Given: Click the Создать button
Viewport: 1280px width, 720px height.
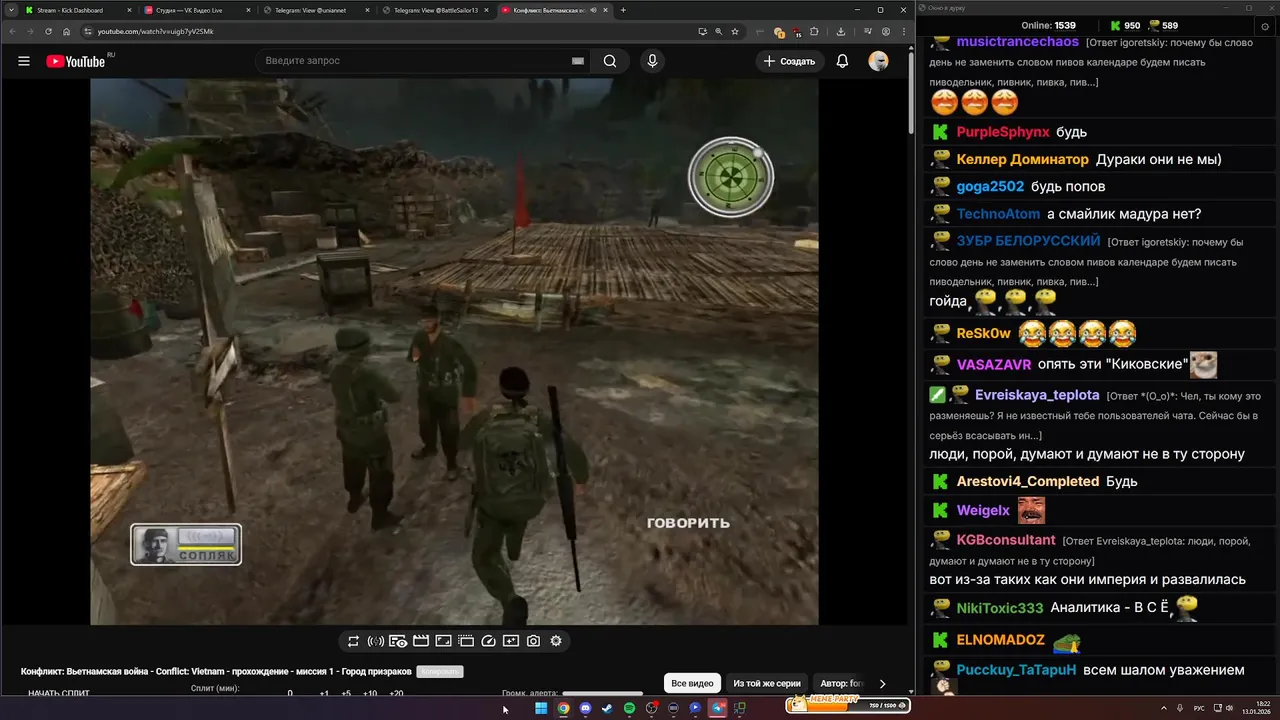Looking at the screenshot, I should 789,61.
